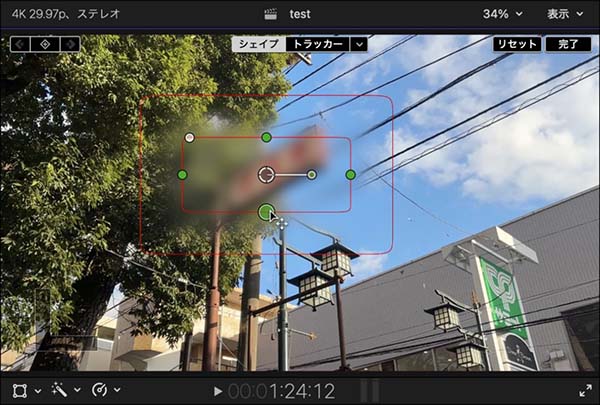Click the リセット (Reset) button
The width and height of the screenshot is (600, 405).
point(516,44)
